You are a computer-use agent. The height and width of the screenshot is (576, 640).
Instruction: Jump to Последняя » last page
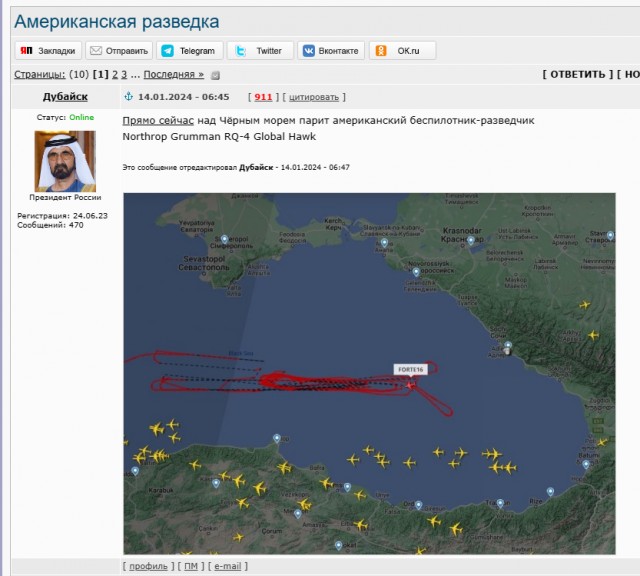[173, 74]
